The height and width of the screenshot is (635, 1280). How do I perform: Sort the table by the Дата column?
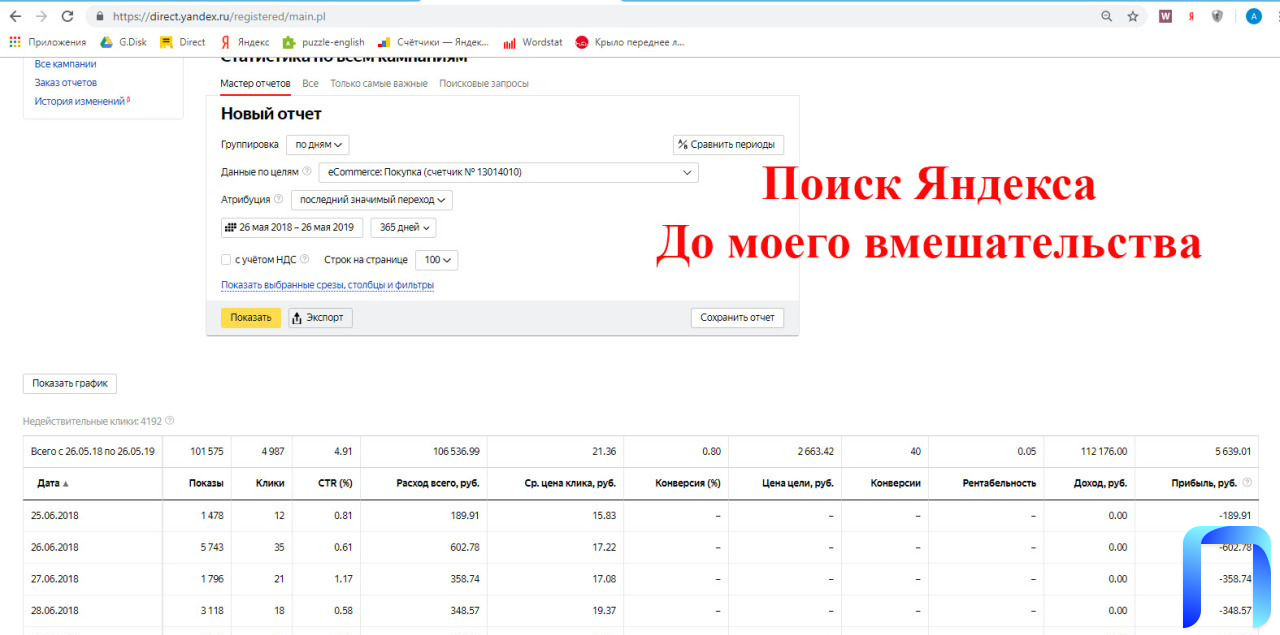(53, 483)
